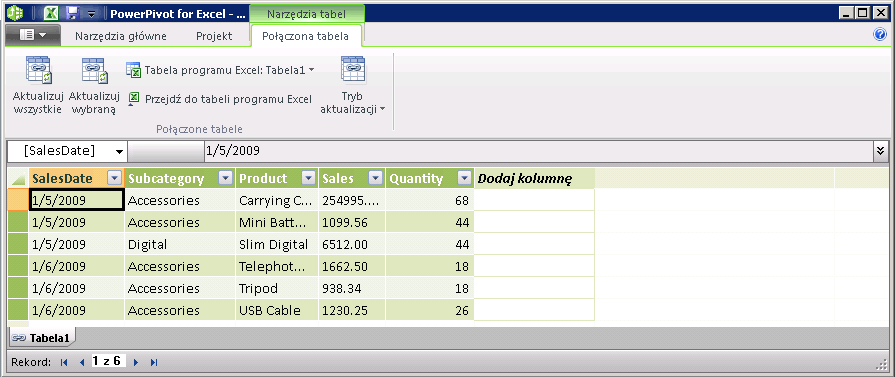Open the Subcategory column filter arrow

[226, 178]
